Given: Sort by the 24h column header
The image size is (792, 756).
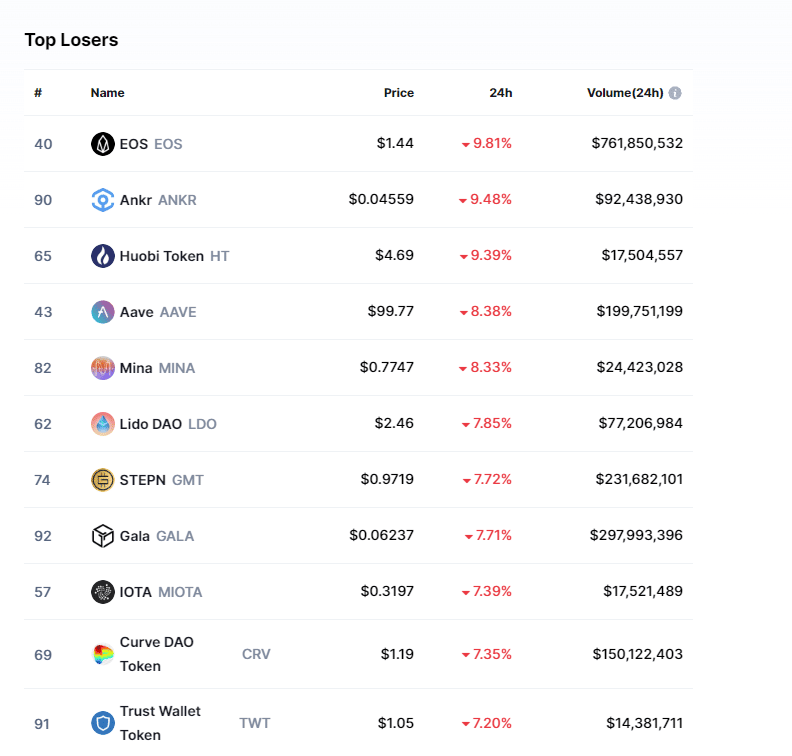Looking at the screenshot, I should (500, 93).
